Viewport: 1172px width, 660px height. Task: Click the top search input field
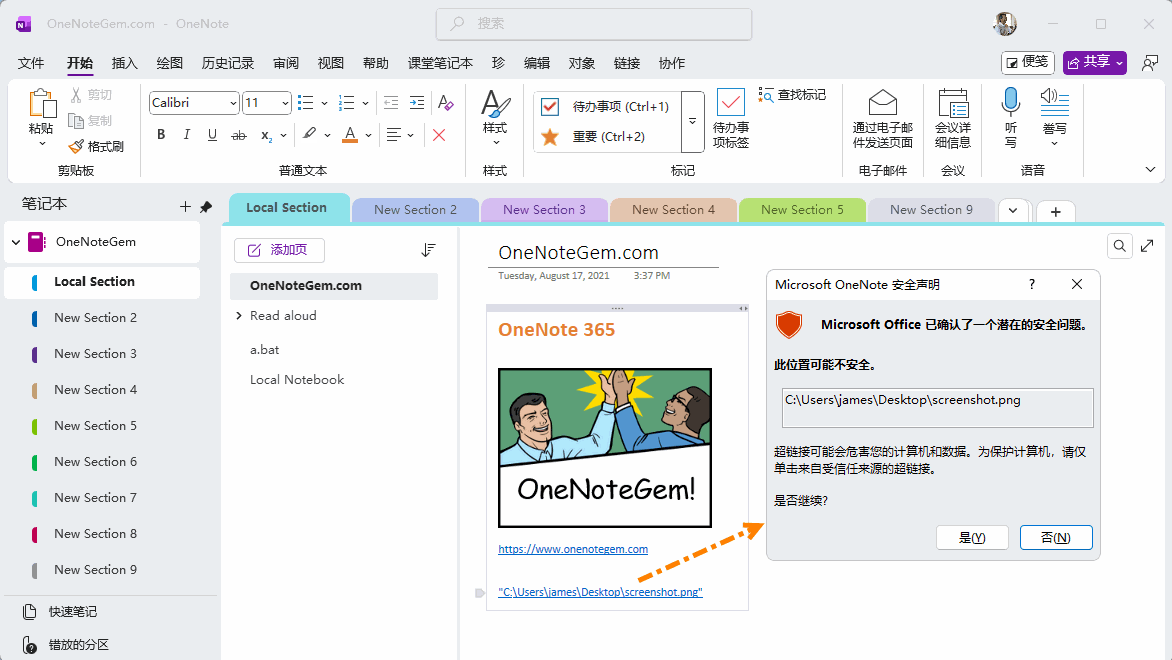[593, 24]
